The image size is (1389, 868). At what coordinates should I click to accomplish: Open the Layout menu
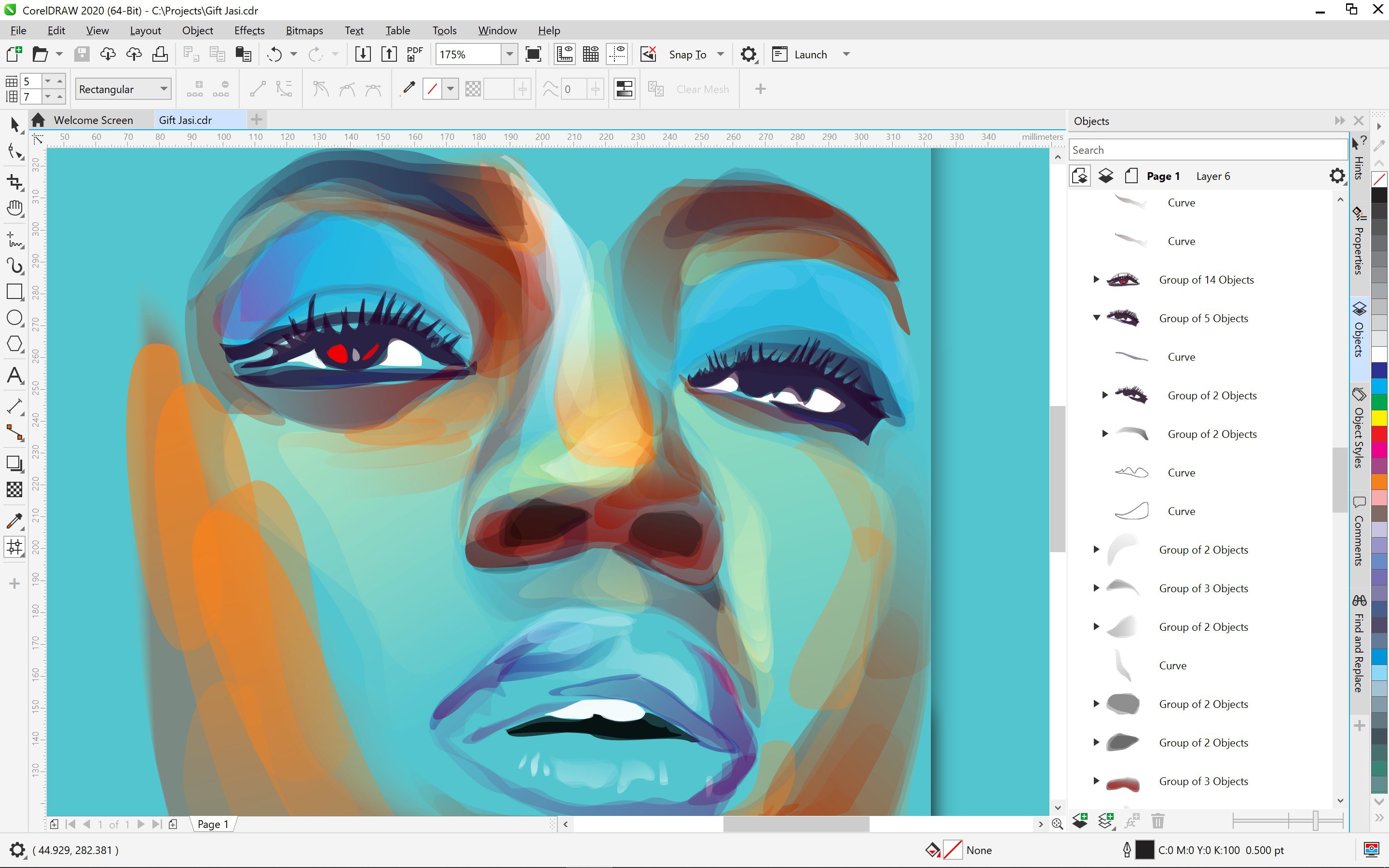pos(145,30)
